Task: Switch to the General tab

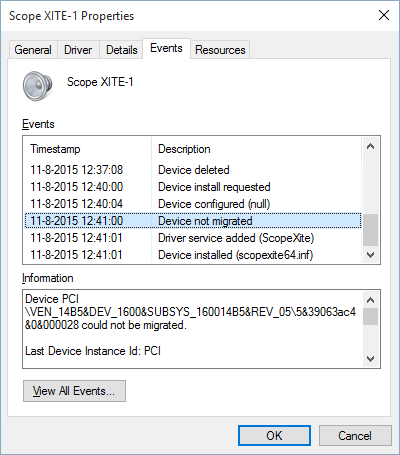Action: (33, 50)
